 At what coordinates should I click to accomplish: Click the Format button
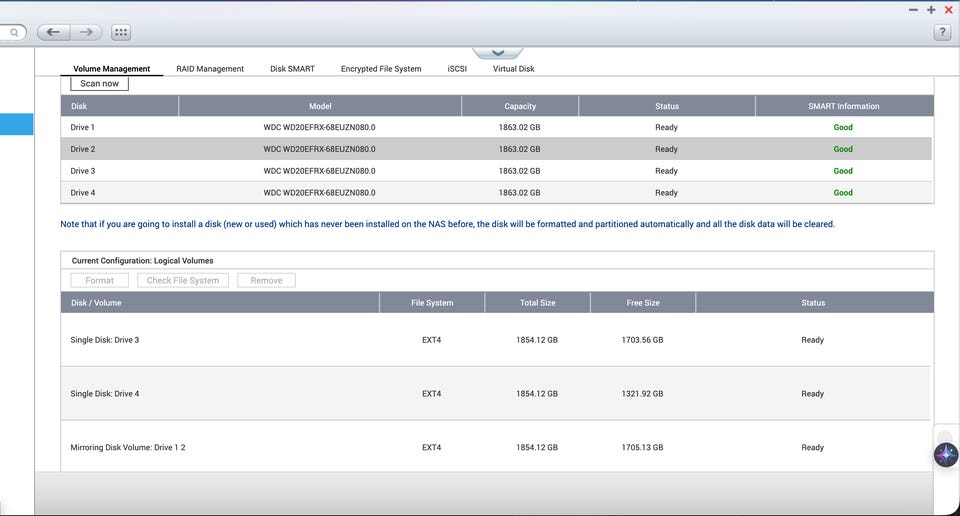100,281
